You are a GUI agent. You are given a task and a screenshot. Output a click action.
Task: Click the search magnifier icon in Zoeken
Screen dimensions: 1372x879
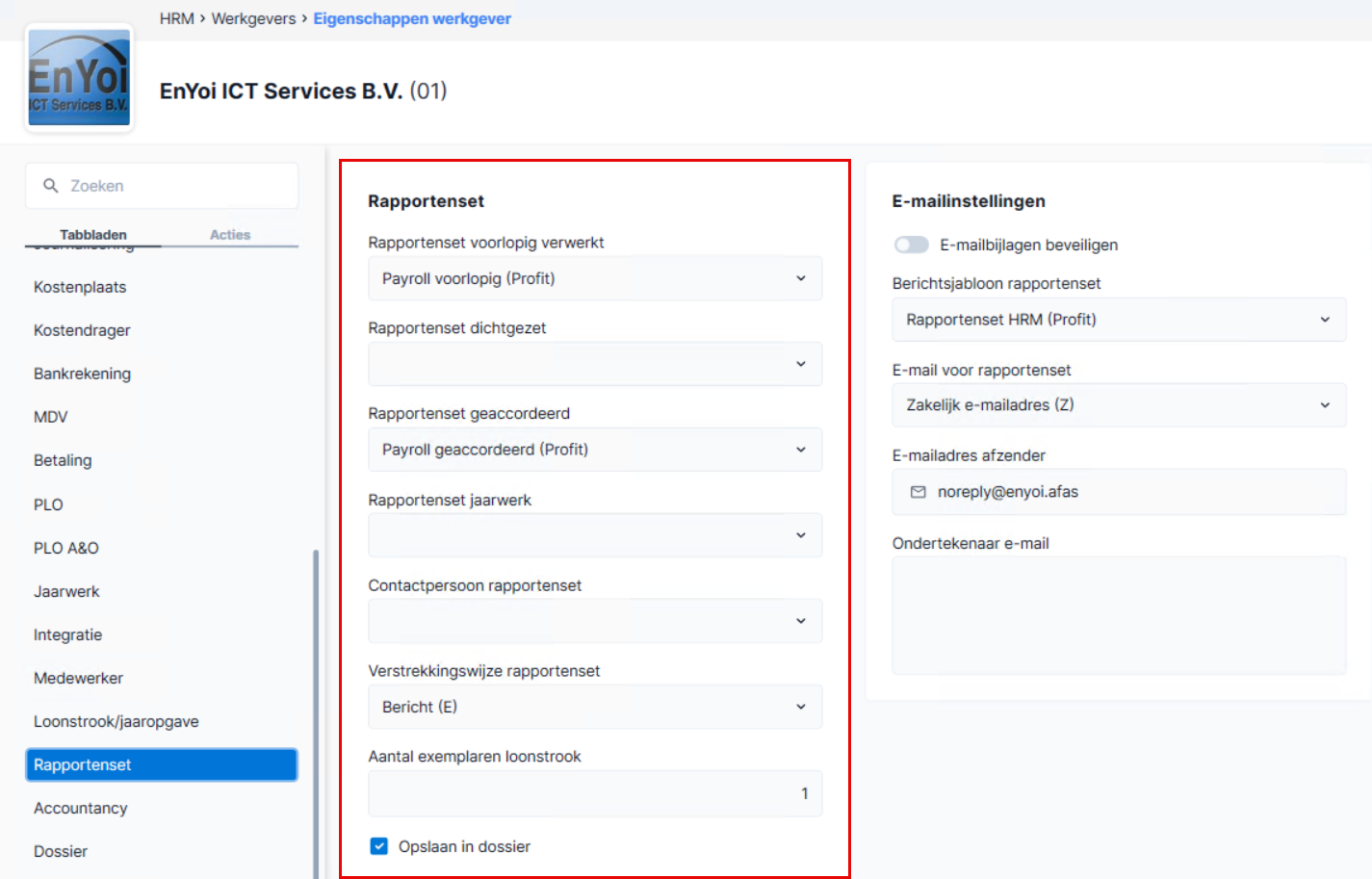click(51, 186)
